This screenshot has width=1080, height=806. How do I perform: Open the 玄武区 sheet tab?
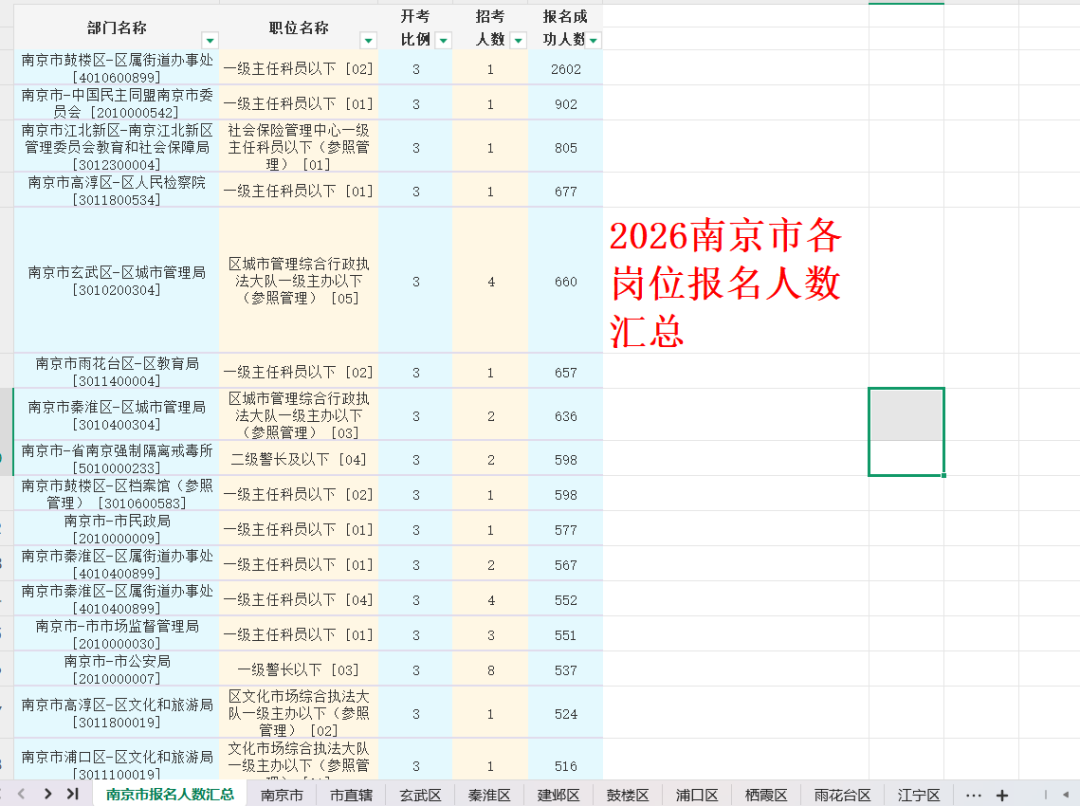click(x=420, y=795)
